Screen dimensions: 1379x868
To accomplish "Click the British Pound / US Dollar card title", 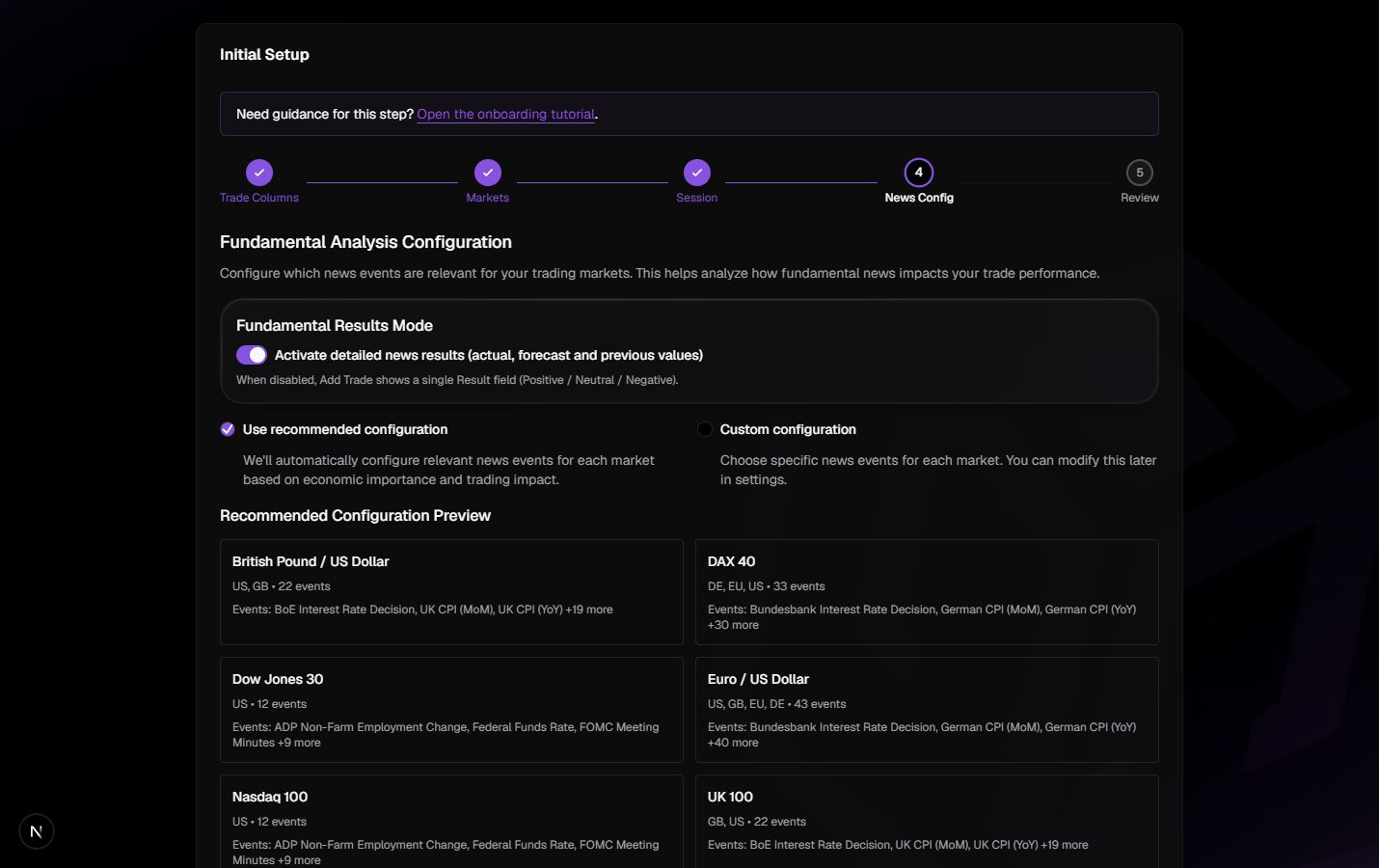I will (311, 561).
